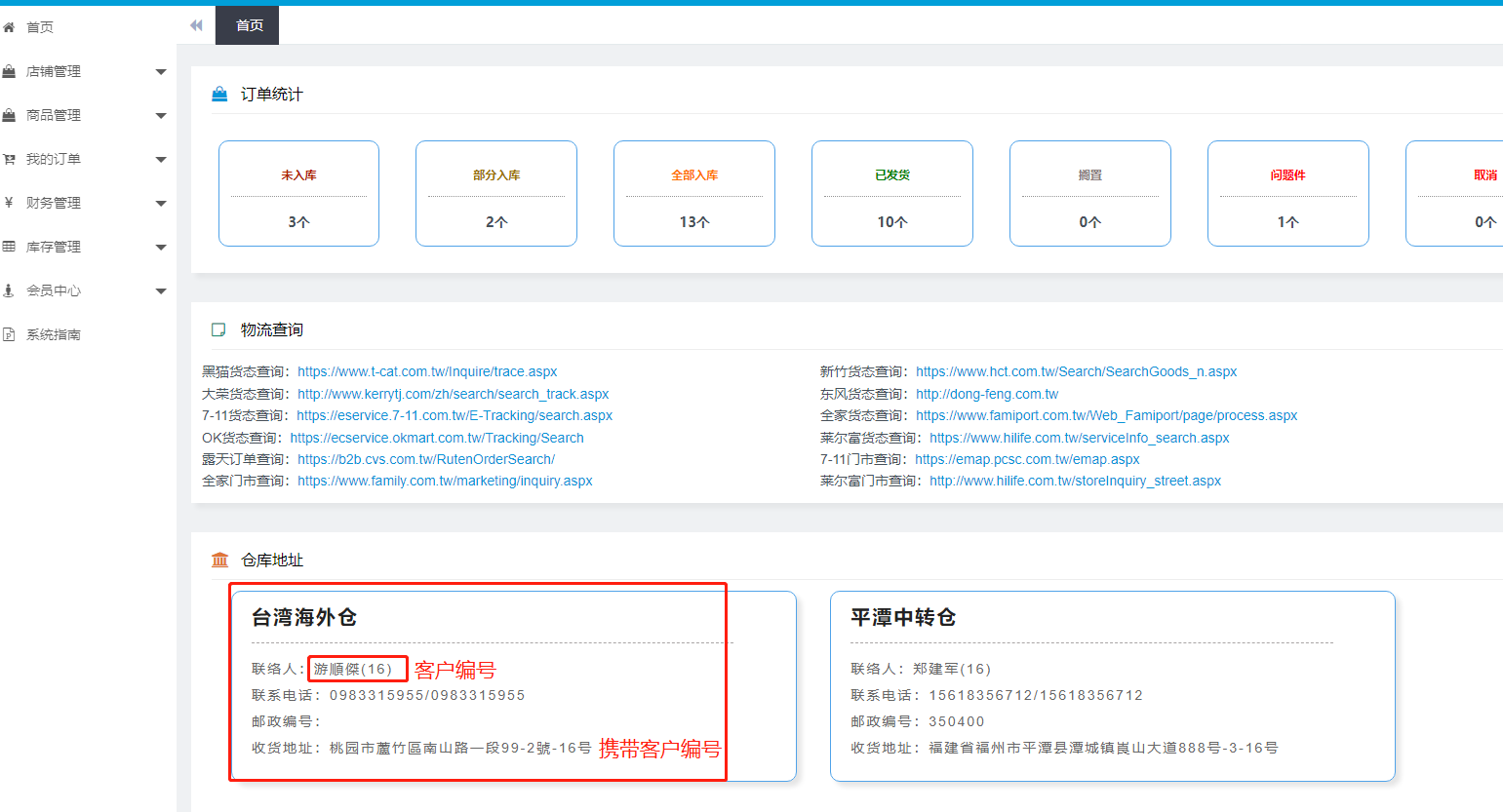This screenshot has width=1503, height=812.
Task: Click the home icon in sidebar
Action: (9, 27)
